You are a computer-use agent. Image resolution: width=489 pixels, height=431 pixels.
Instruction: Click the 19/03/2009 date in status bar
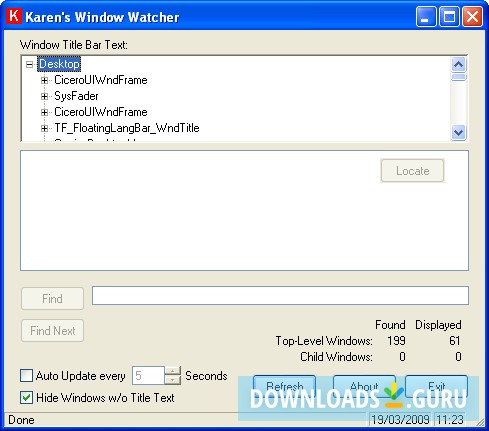[400, 420]
